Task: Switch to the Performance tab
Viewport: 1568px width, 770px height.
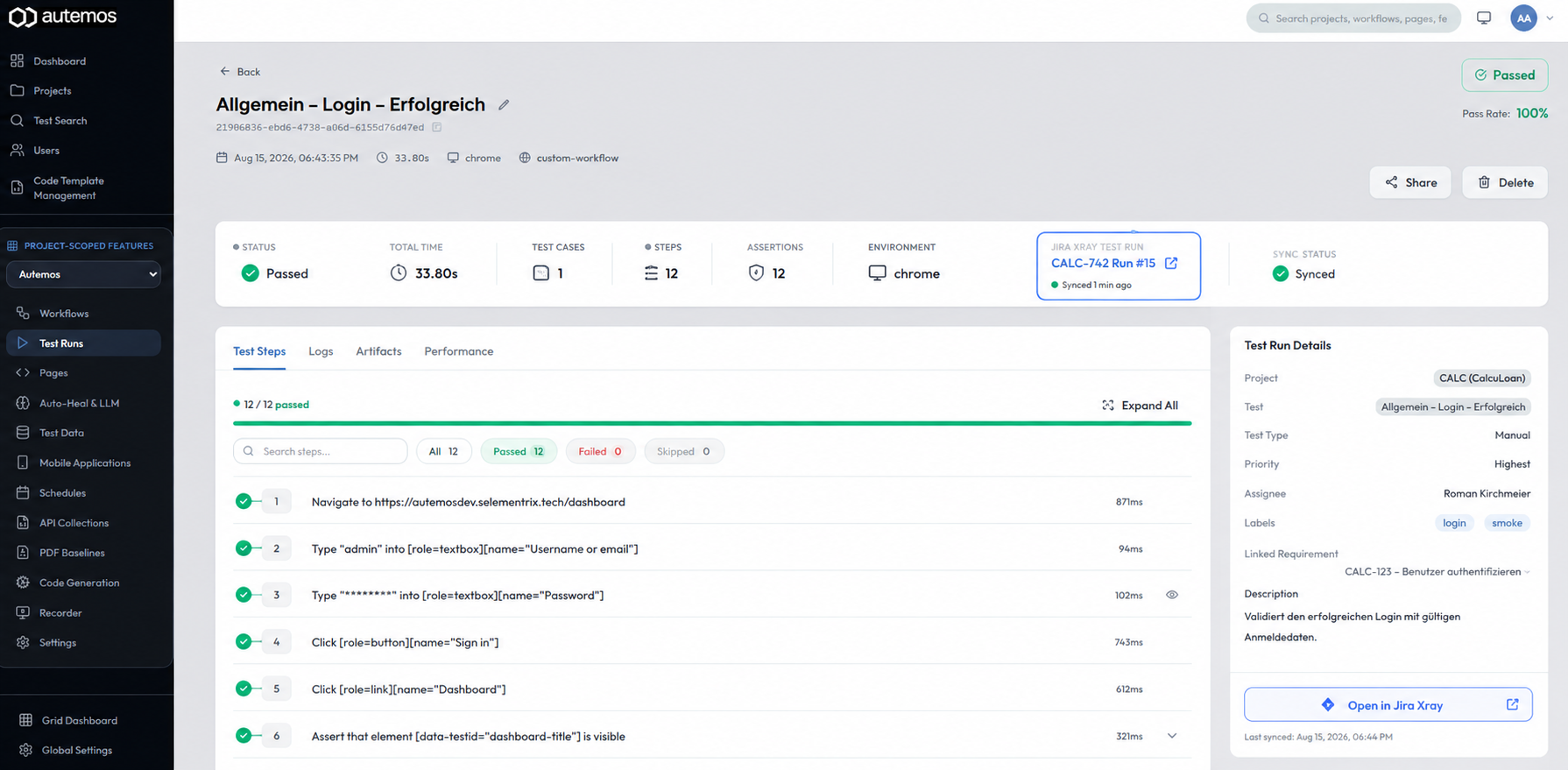Action: (459, 351)
